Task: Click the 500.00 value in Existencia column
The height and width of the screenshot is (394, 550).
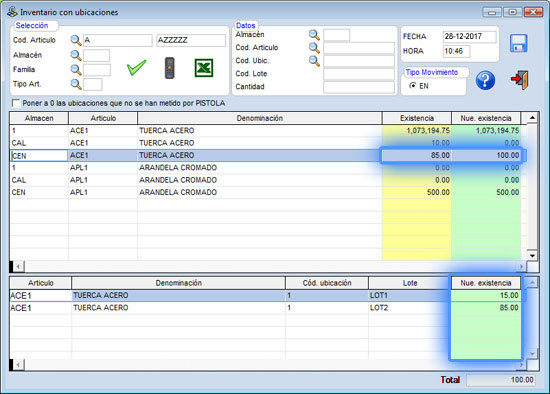Action: [x=417, y=192]
